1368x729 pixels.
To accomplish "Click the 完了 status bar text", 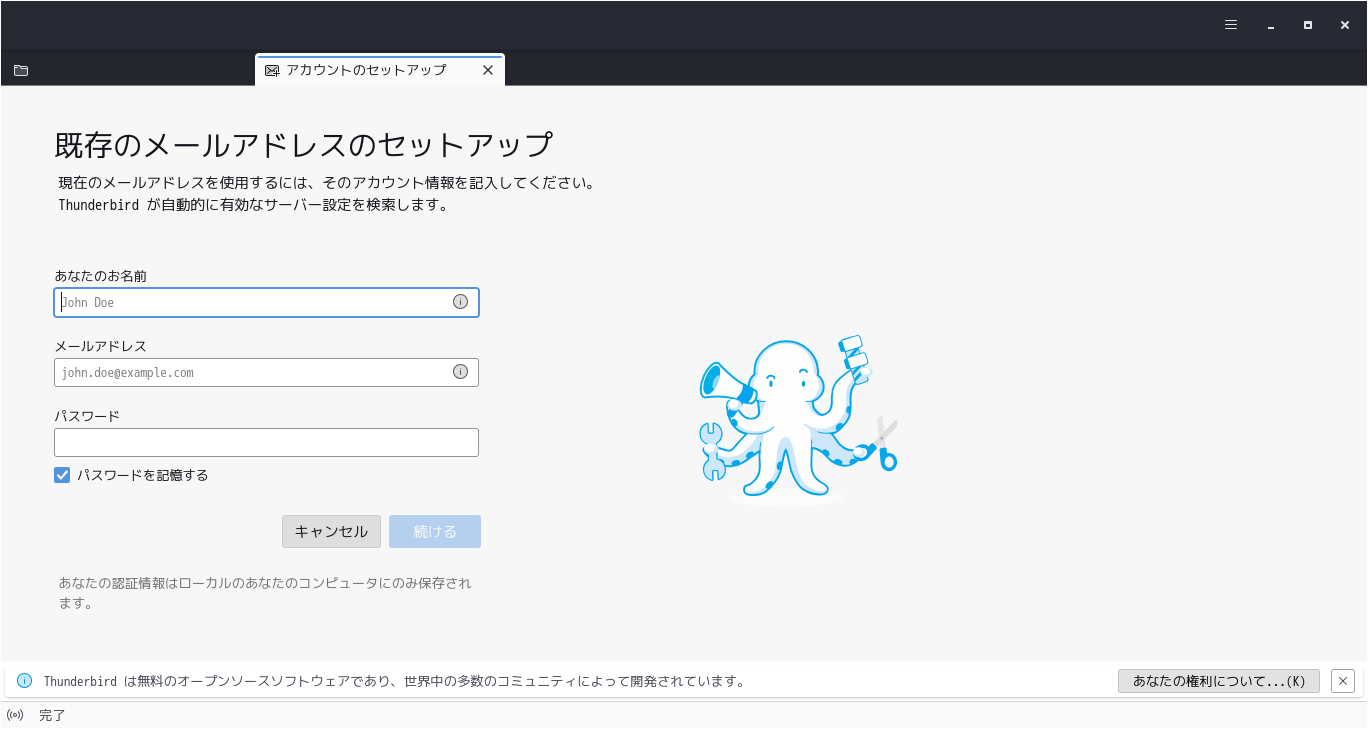I will [52, 715].
